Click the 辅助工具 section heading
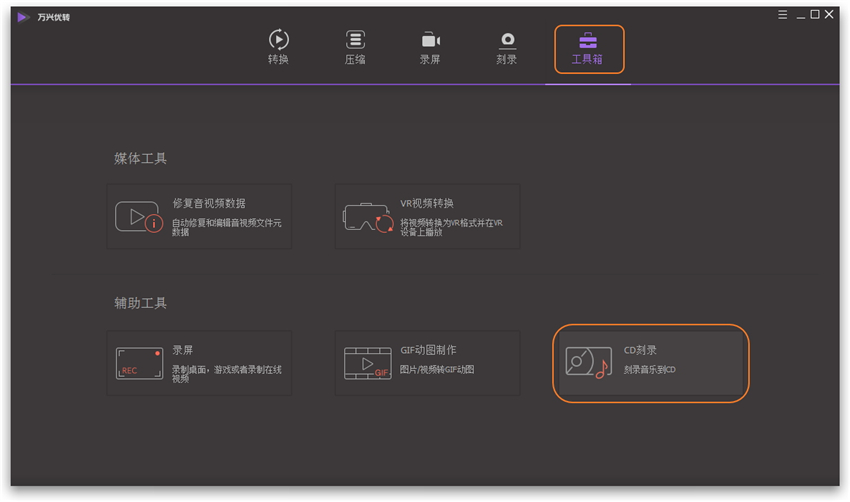The image size is (850, 502). coord(140,303)
